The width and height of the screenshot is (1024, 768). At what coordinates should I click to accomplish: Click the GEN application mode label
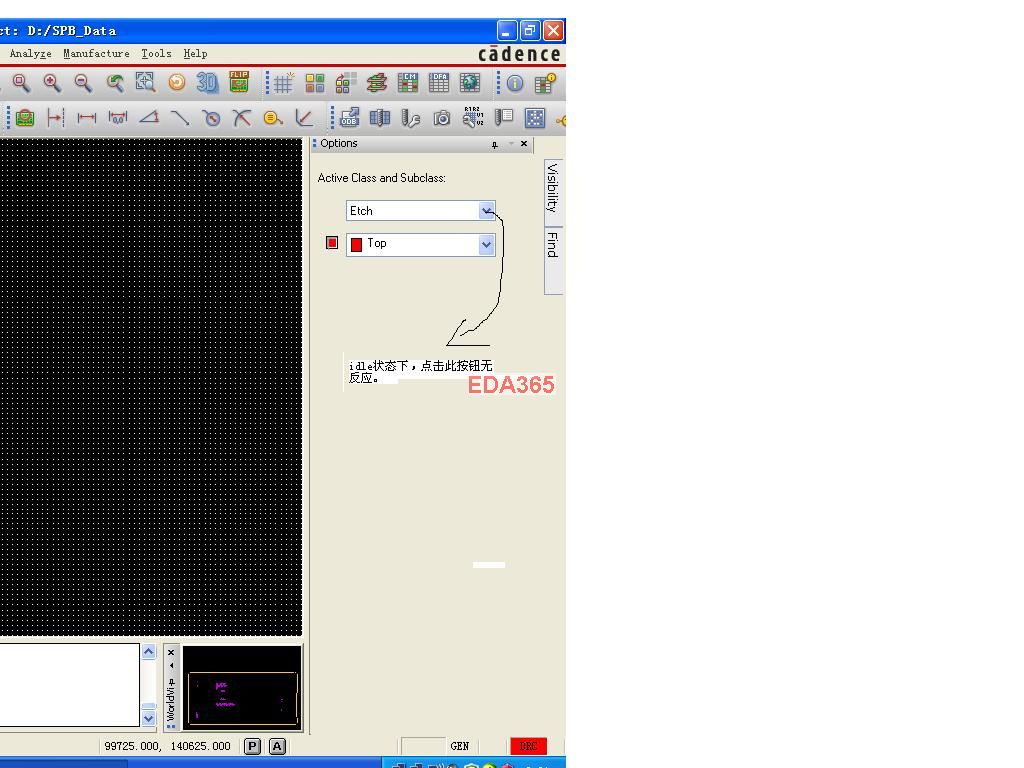(x=460, y=746)
